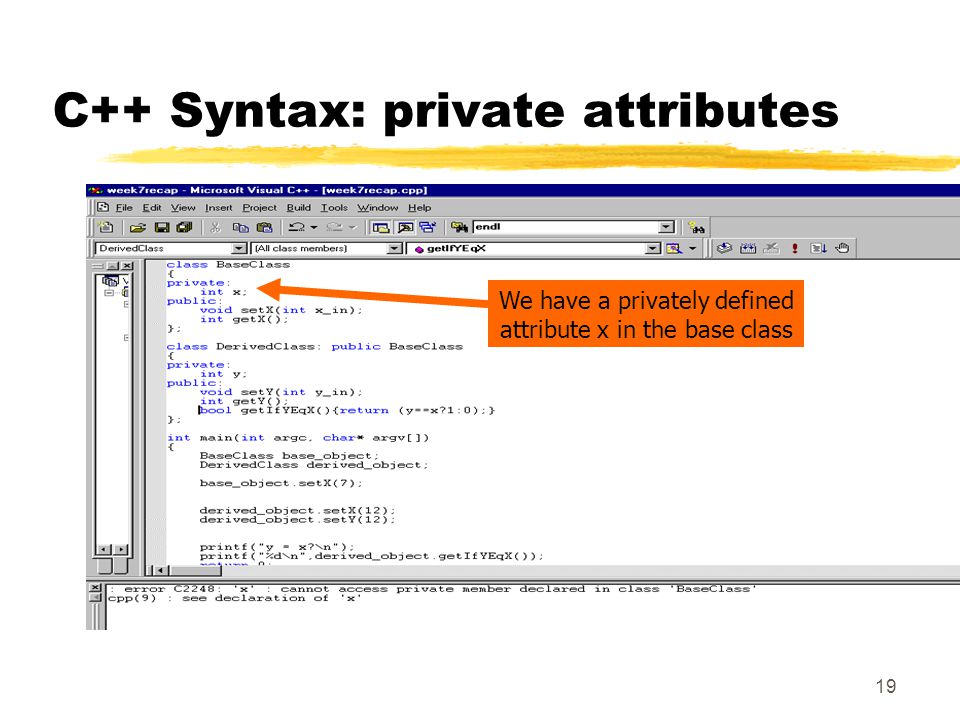Viewport: 960px width, 720px height.
Task: Click the Cut scissors icon
Action: click(215, 228)
